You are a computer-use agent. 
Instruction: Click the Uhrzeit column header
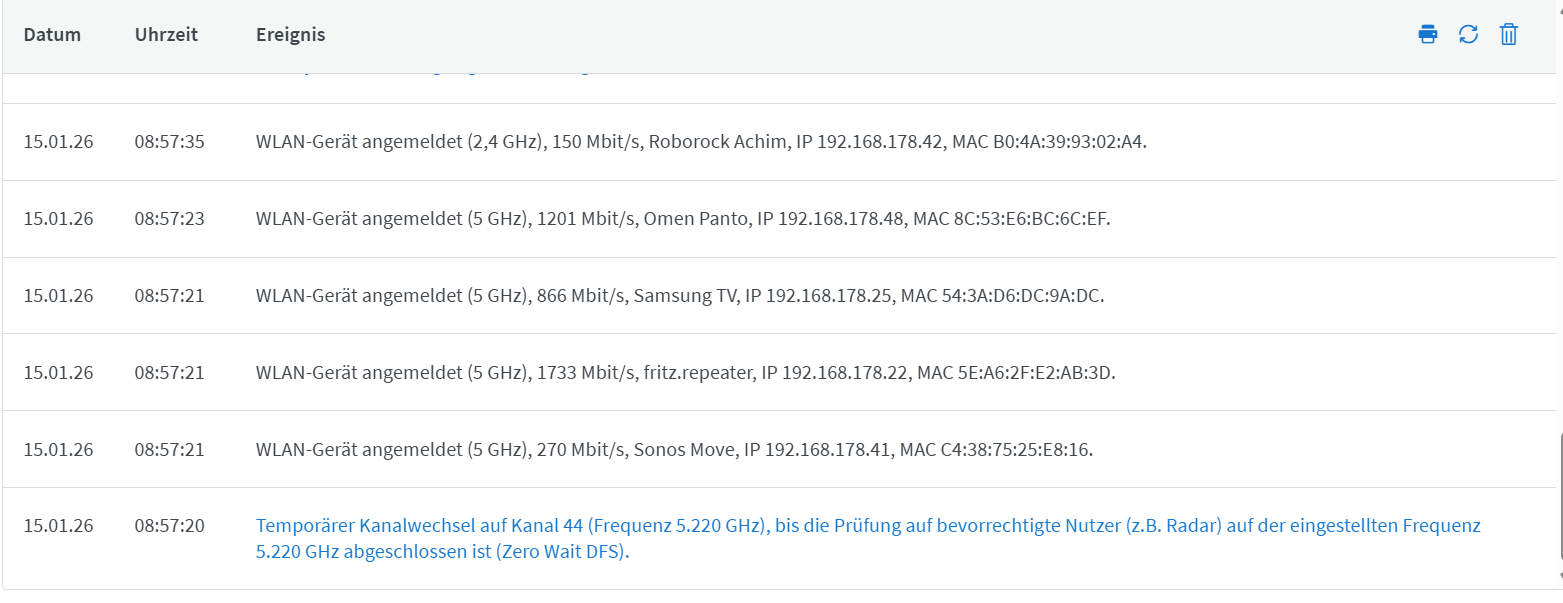pos(166,35)
